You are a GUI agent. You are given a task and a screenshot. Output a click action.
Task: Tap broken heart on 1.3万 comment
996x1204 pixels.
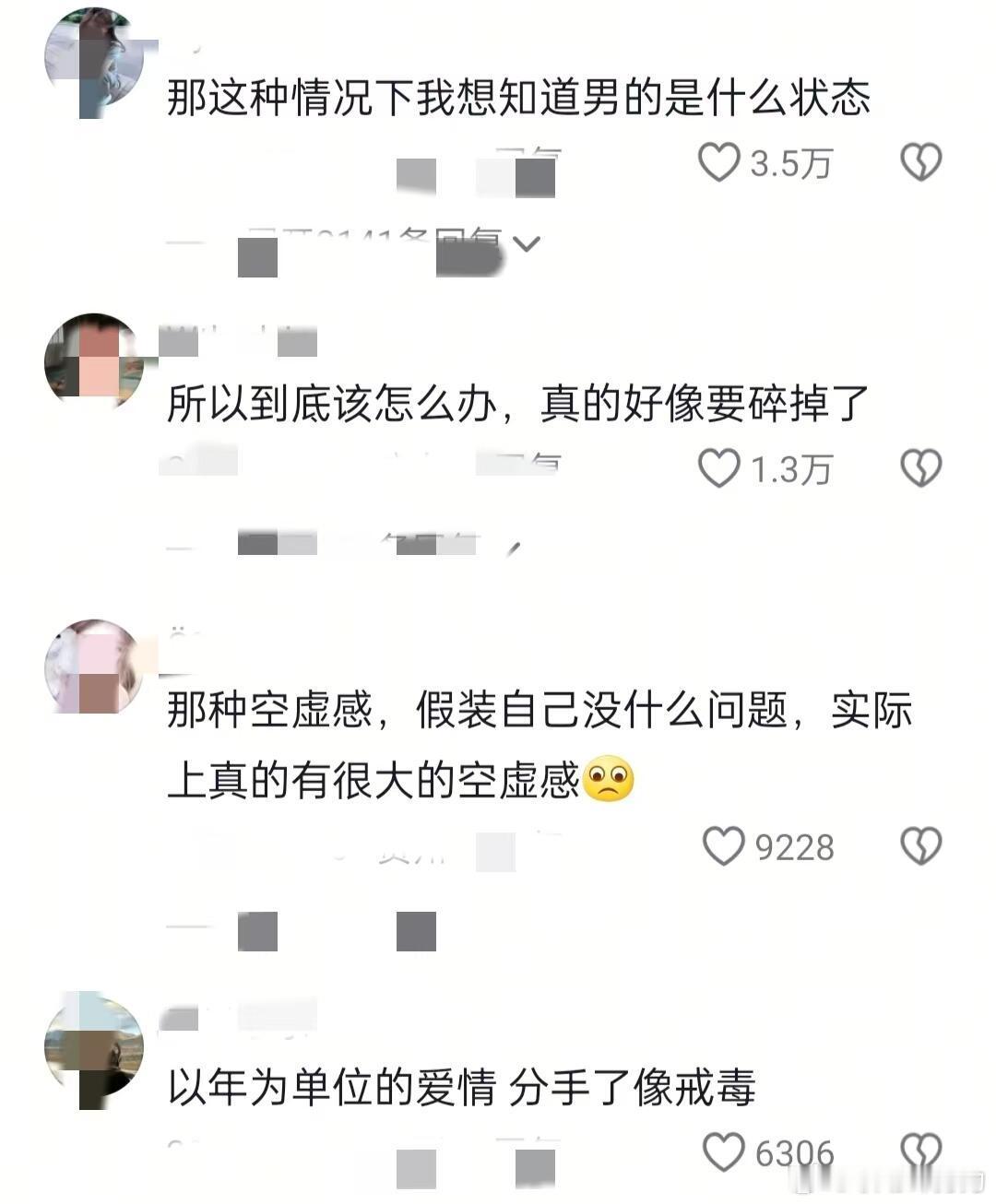coord(920,468)
